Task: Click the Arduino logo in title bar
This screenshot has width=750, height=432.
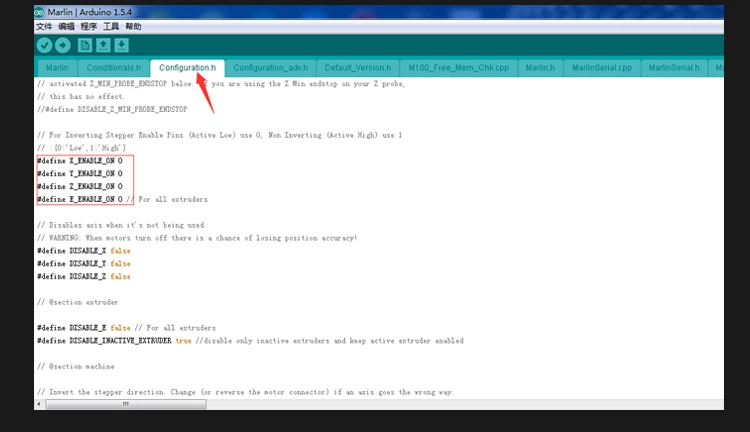Action: pyautogui.click(x=39, y=12)
